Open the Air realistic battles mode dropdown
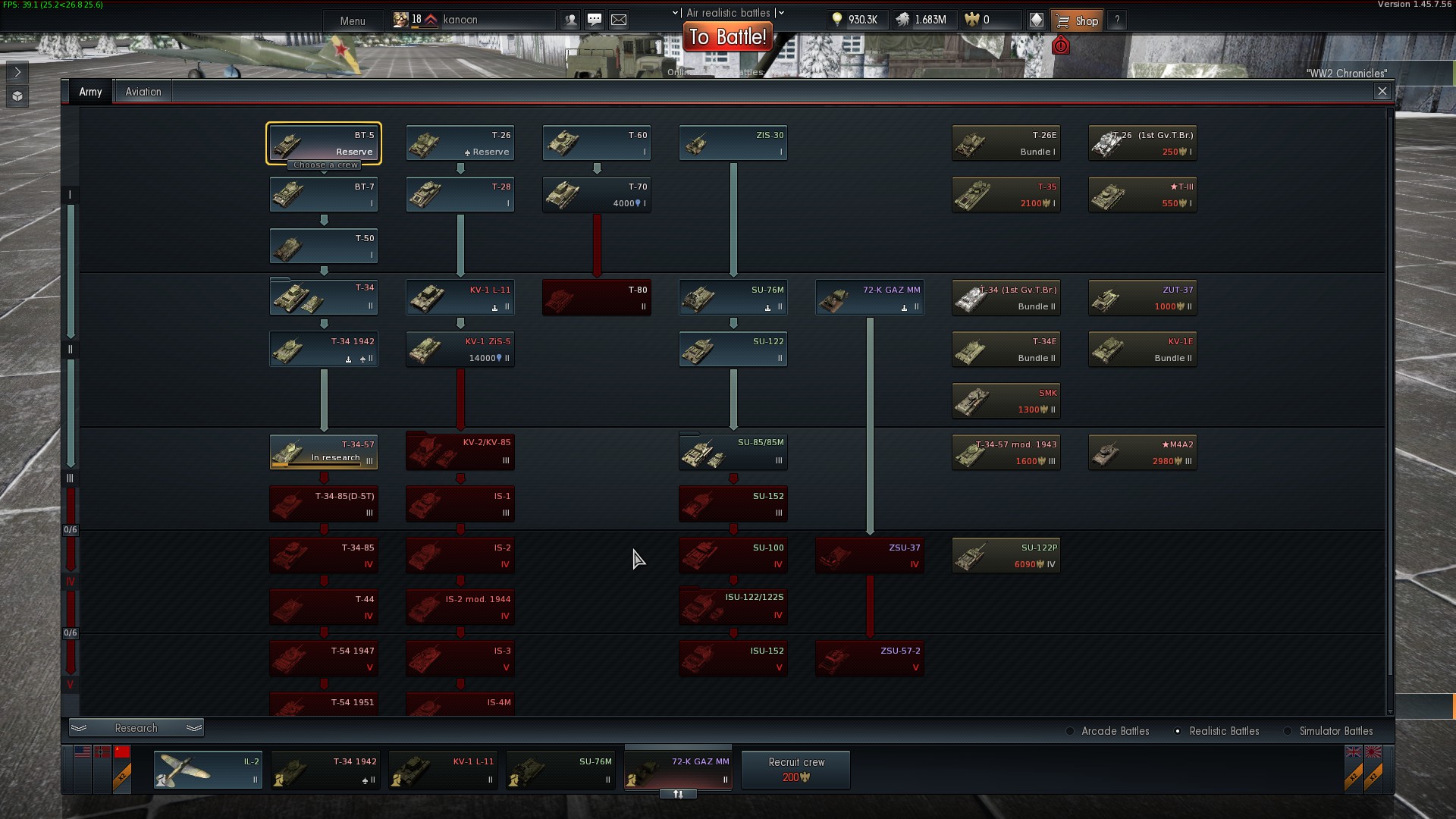Image resolution: width=1456 pixels, height=819 pixels. click(x=728, y=13)
